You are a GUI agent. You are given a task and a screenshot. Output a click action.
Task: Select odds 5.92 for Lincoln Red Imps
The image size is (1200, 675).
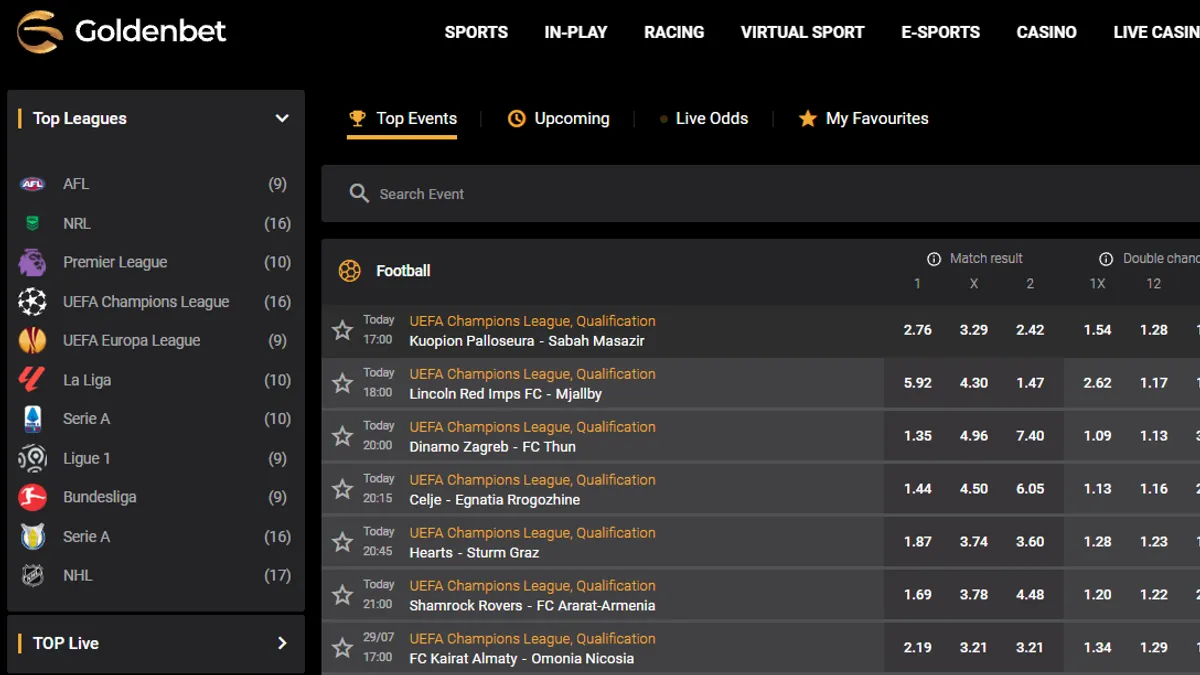click(x=917, y=383)
